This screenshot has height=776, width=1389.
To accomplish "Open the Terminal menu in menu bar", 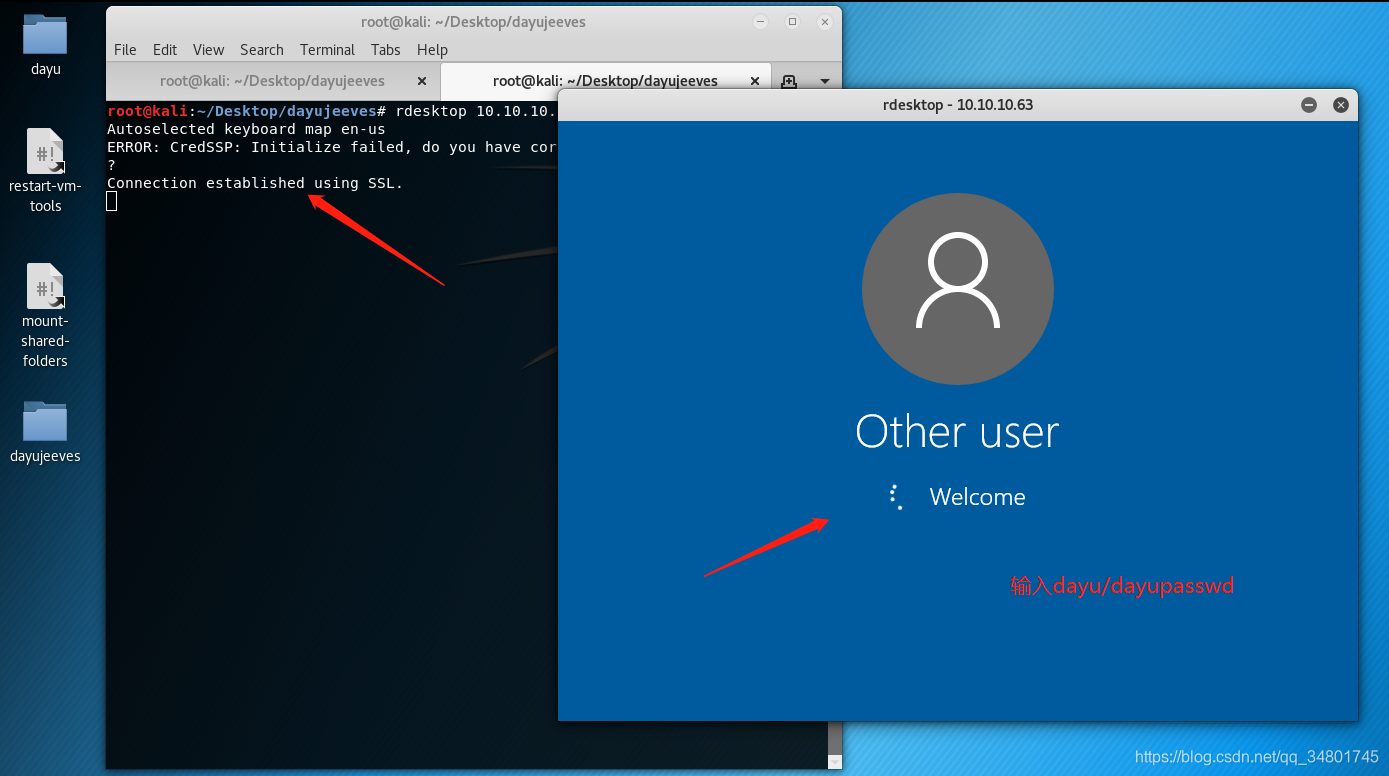I will 327,49.
